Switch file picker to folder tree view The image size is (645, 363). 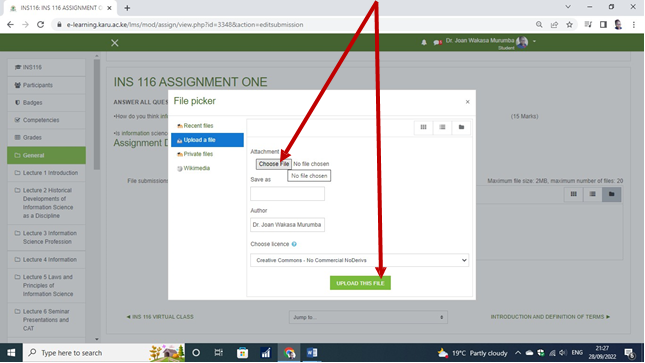coord(461,127)
